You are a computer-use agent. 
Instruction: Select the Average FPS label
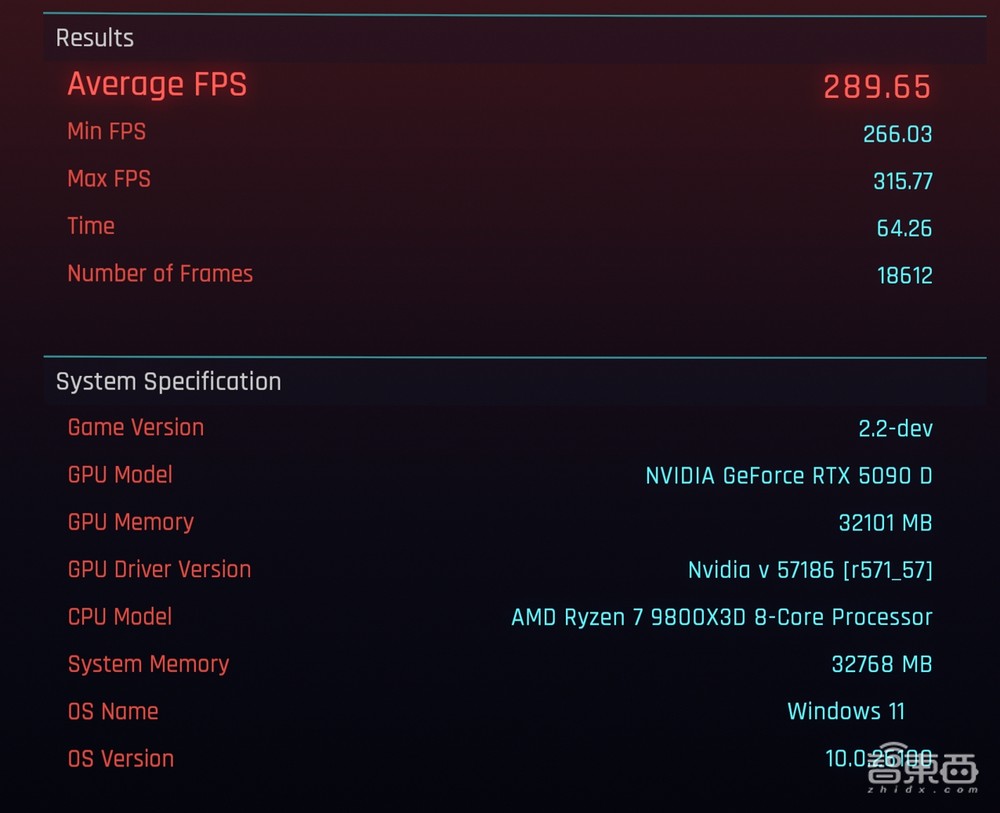[157, 85]
